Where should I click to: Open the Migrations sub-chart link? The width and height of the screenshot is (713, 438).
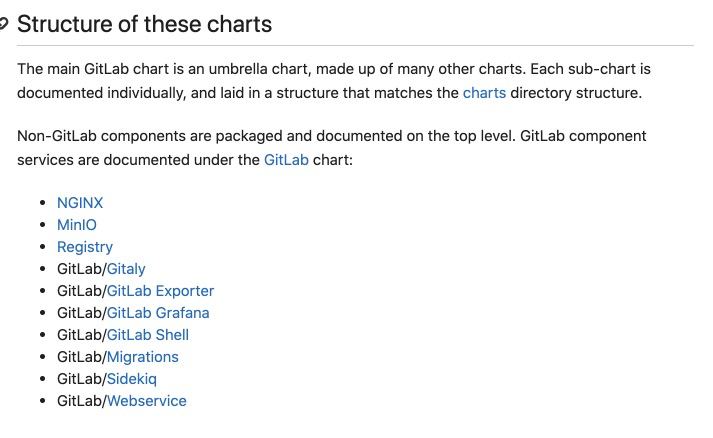(x=142, y=357)
